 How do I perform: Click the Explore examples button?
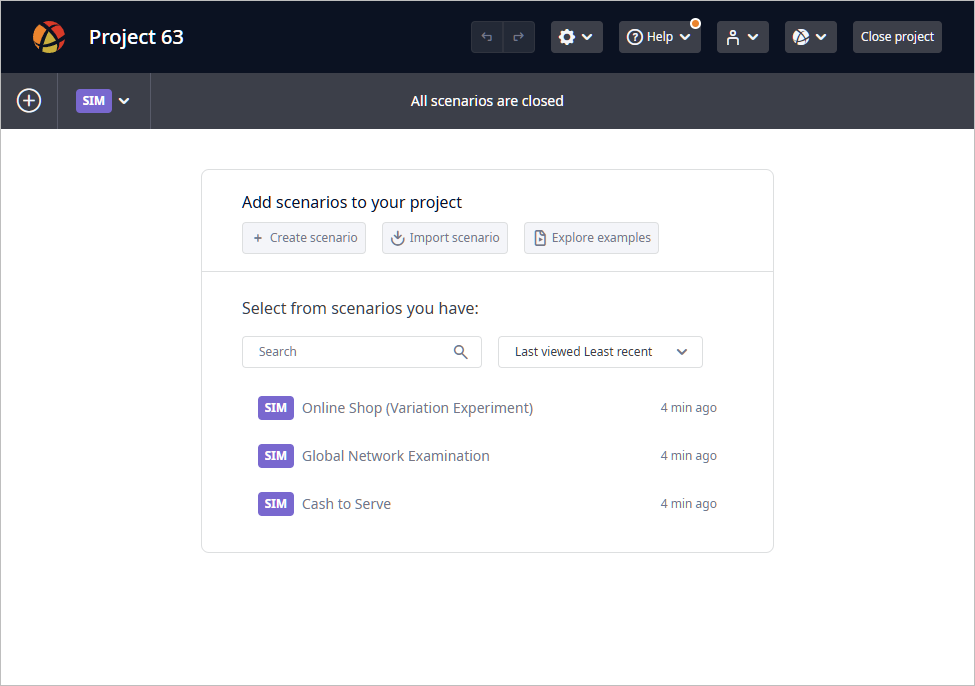(591, 238)
